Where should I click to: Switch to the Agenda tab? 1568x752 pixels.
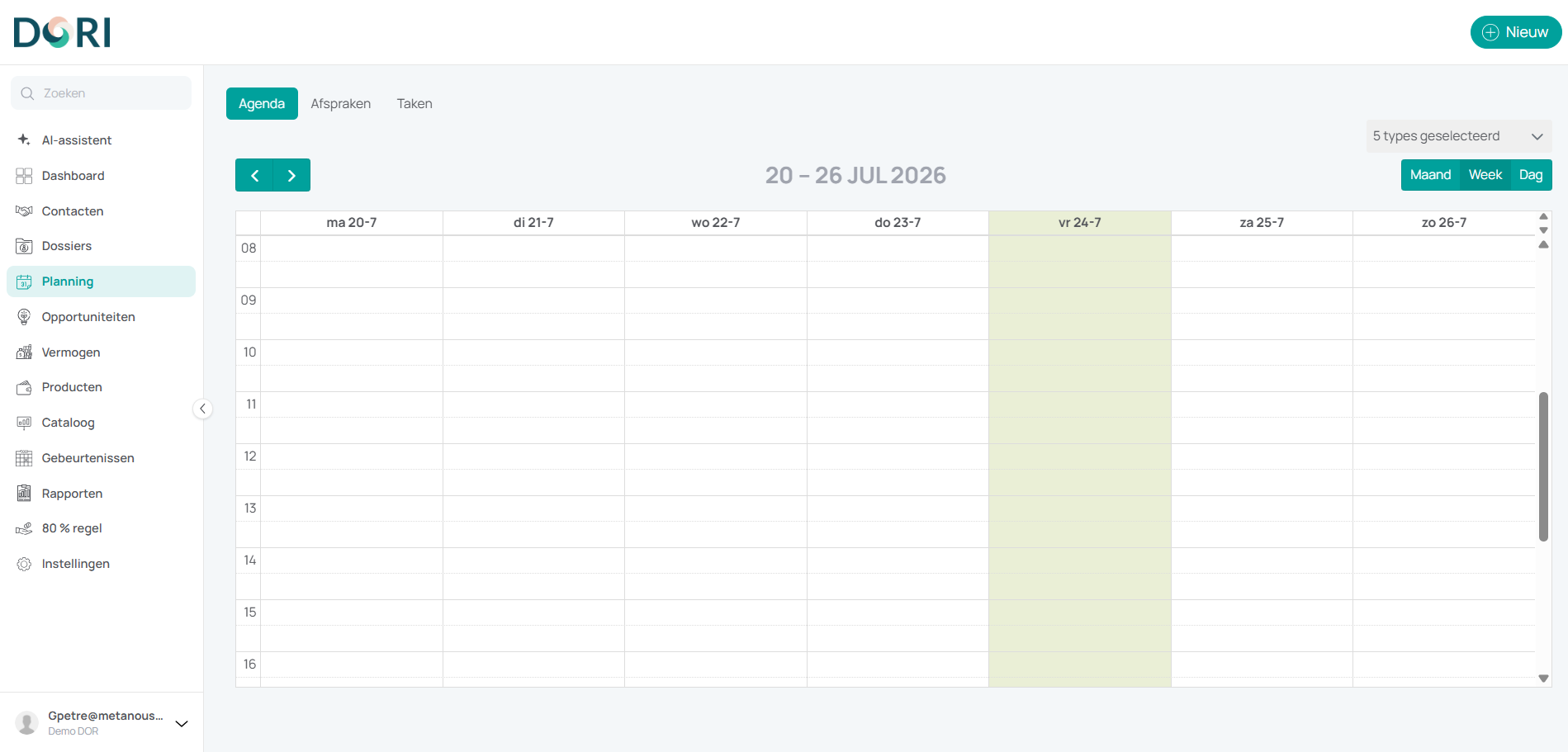pos(262,104)
